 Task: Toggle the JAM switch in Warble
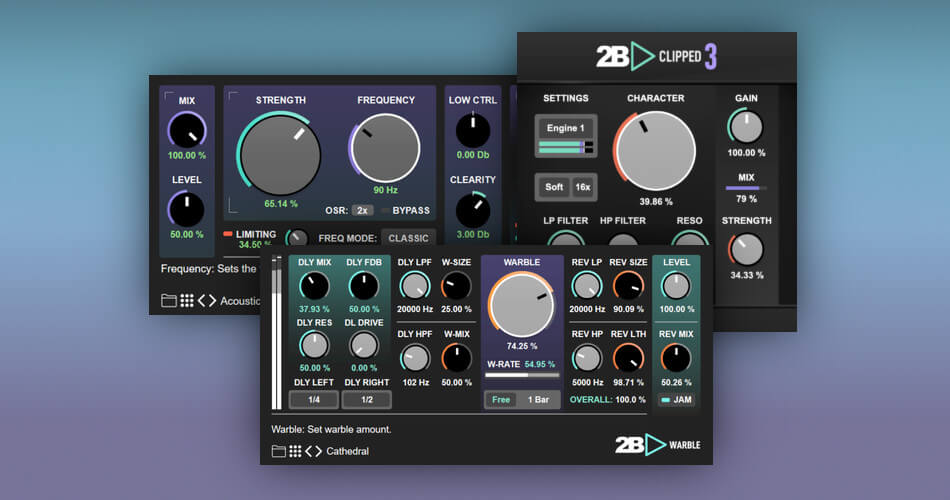(x=676, y=399)
